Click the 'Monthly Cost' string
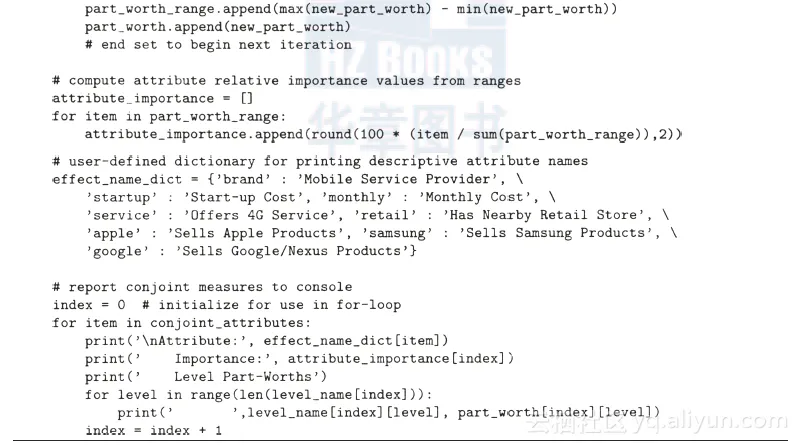The height and width of the screenshot is (445, 799). 475,197
